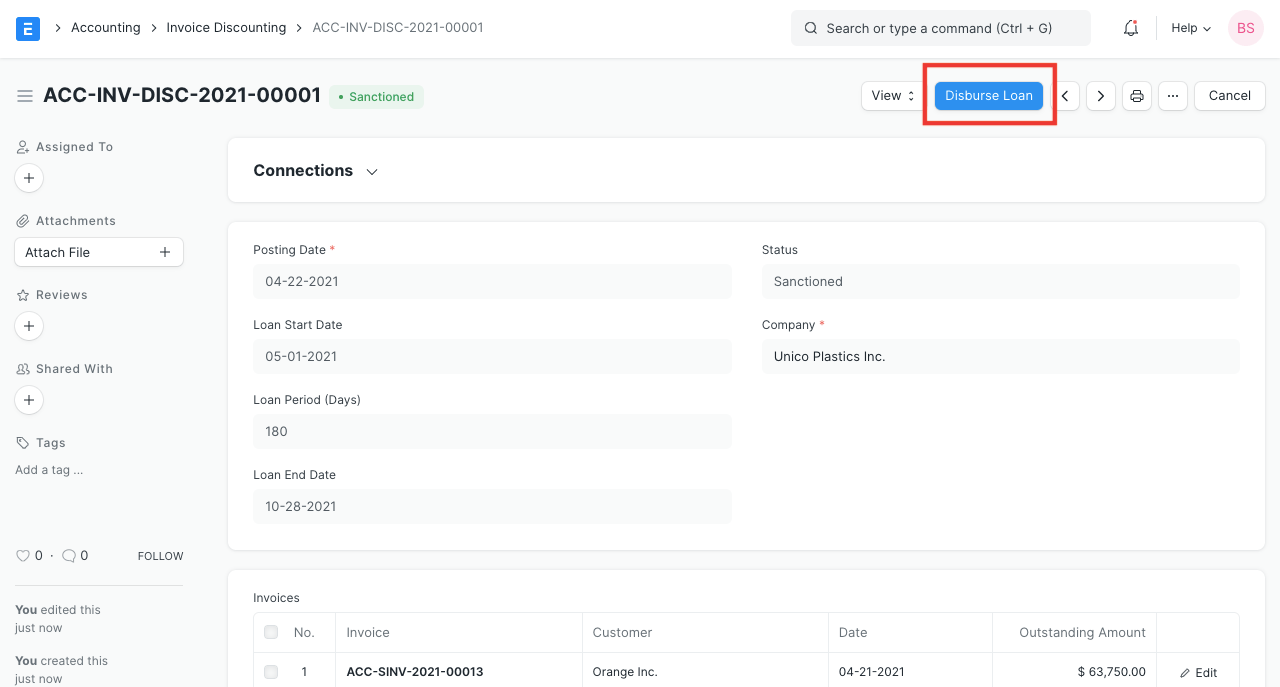Navigate to Accounting via breadcrumb
The width and height of the screenshot is (1280, 687).
(x=106, y=27)
